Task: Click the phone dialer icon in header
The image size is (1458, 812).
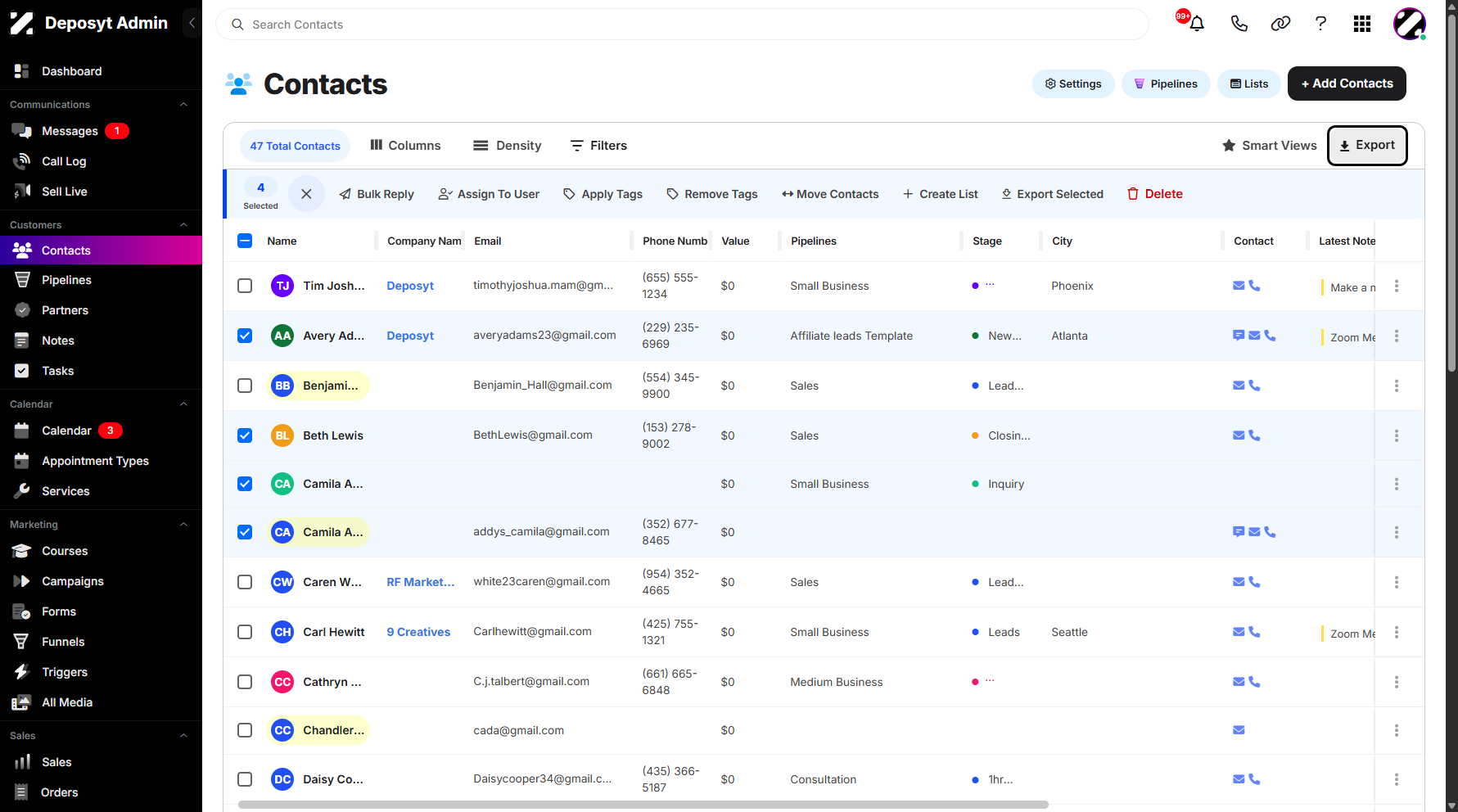Action: (x=1239, y=24)
